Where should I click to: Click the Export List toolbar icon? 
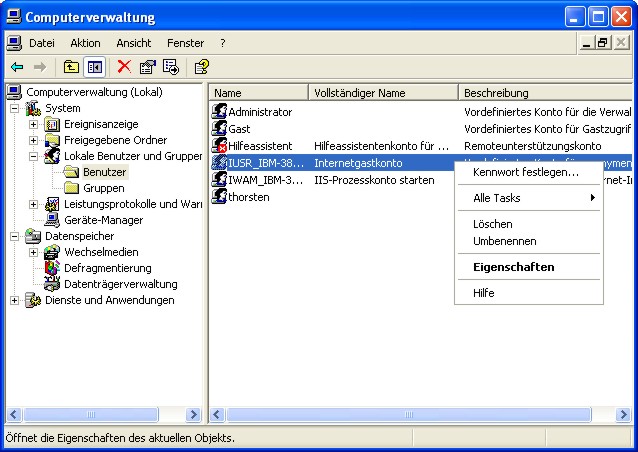pos(171,67)
